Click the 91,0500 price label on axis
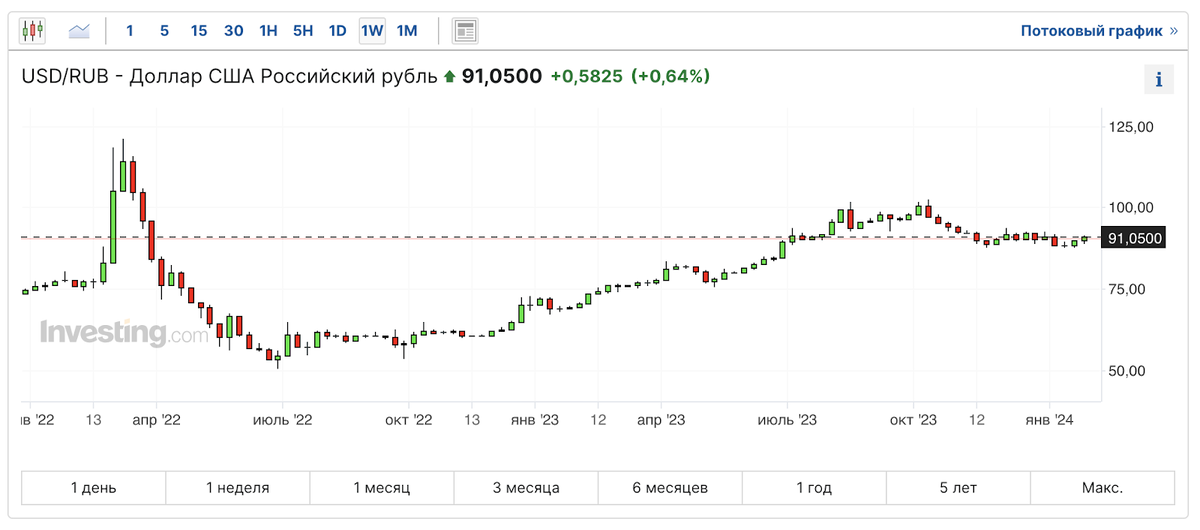 [x=1134, y=238]
